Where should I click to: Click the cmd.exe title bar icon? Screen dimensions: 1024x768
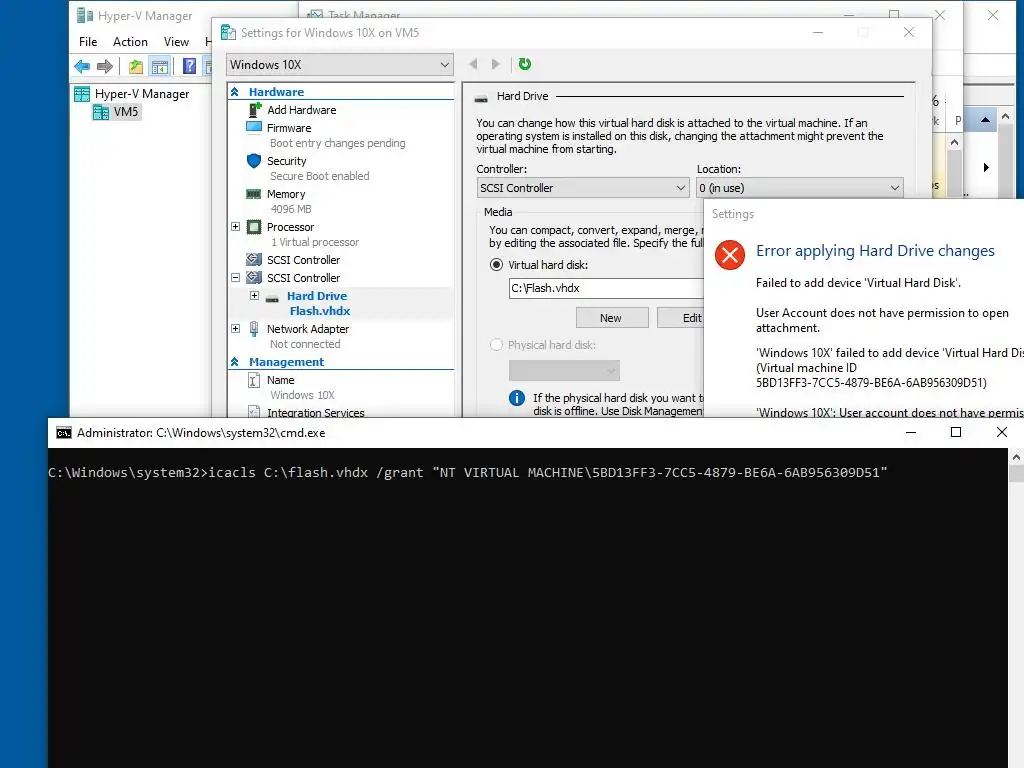(x=64, y=433)
